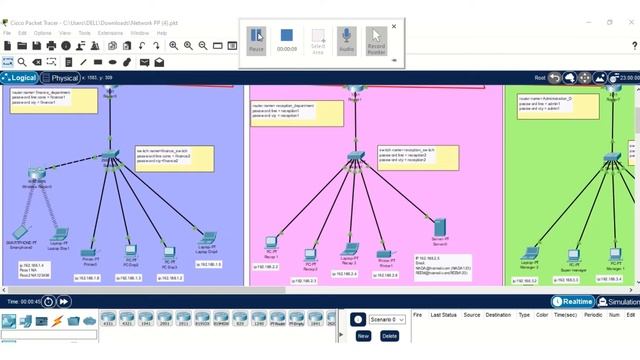Select the Draw Freeform tool

point(127,62)
